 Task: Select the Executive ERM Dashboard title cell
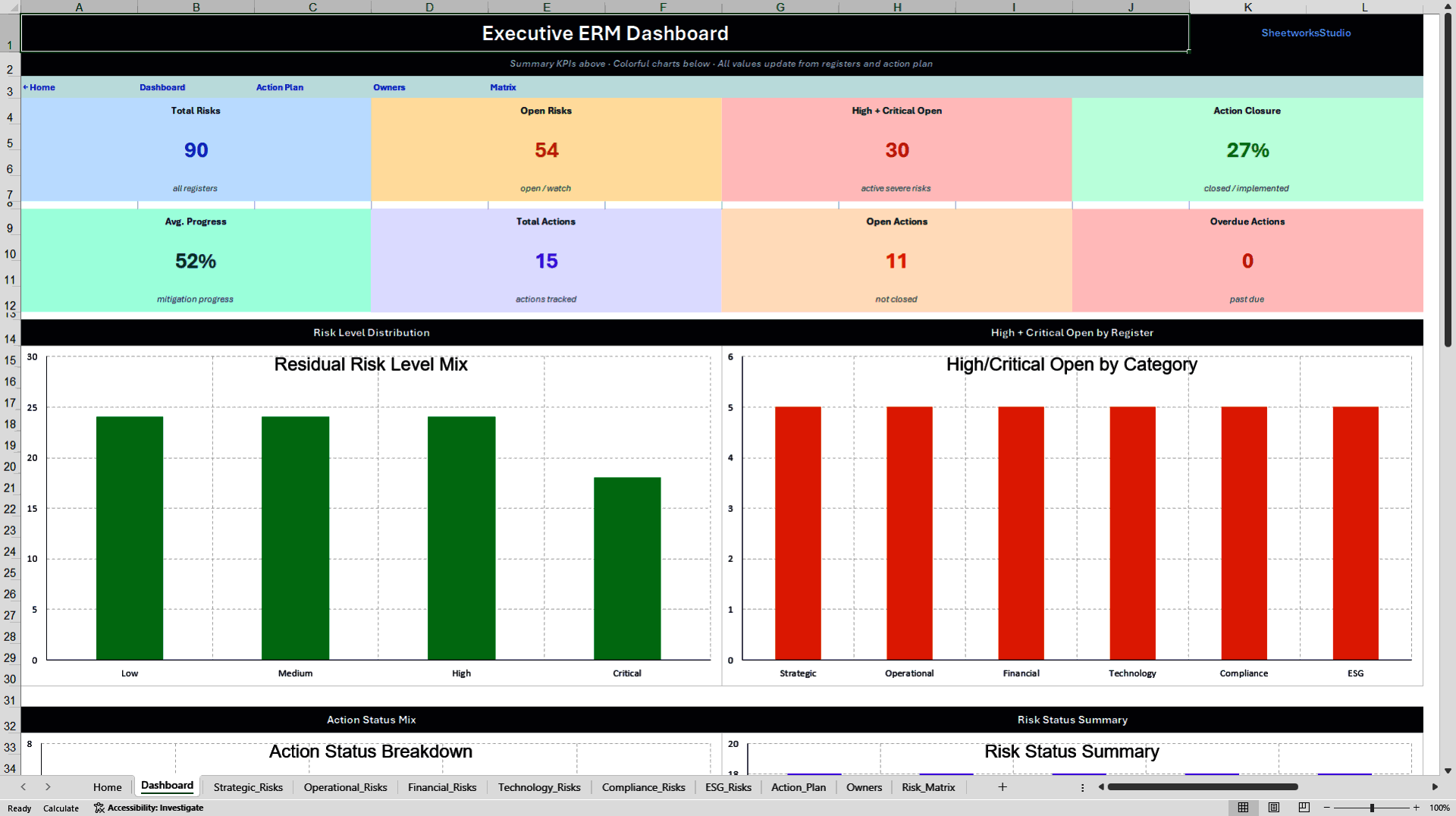(x=604, y=33)
